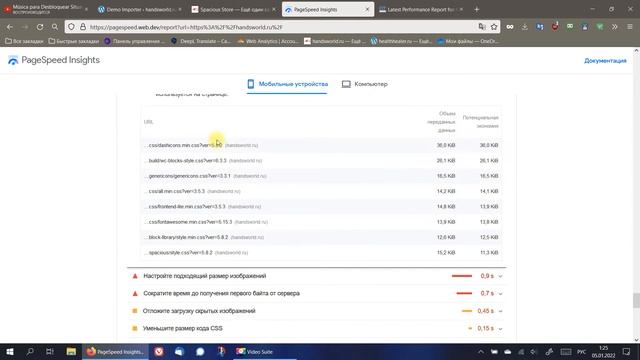Open the "Панель управления" bookmark
The image size is (640, 360).
pyautogui.click(x=134, y=41)
